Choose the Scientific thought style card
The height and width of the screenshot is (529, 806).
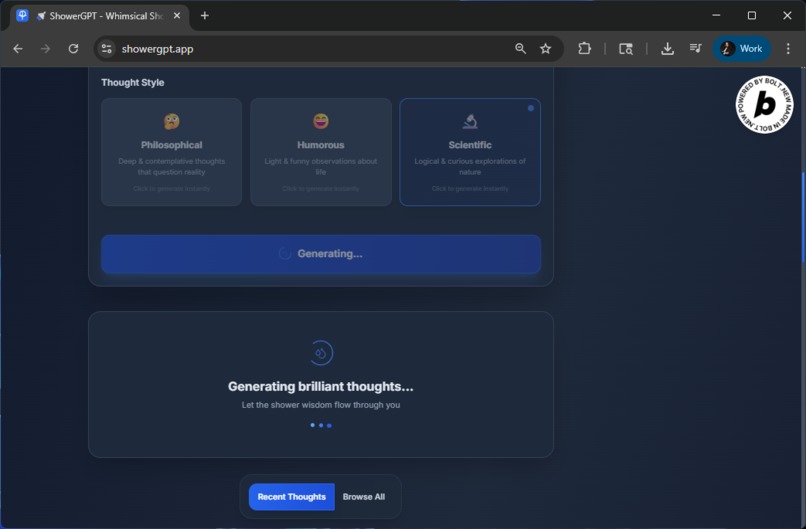(x=470, y=152)
